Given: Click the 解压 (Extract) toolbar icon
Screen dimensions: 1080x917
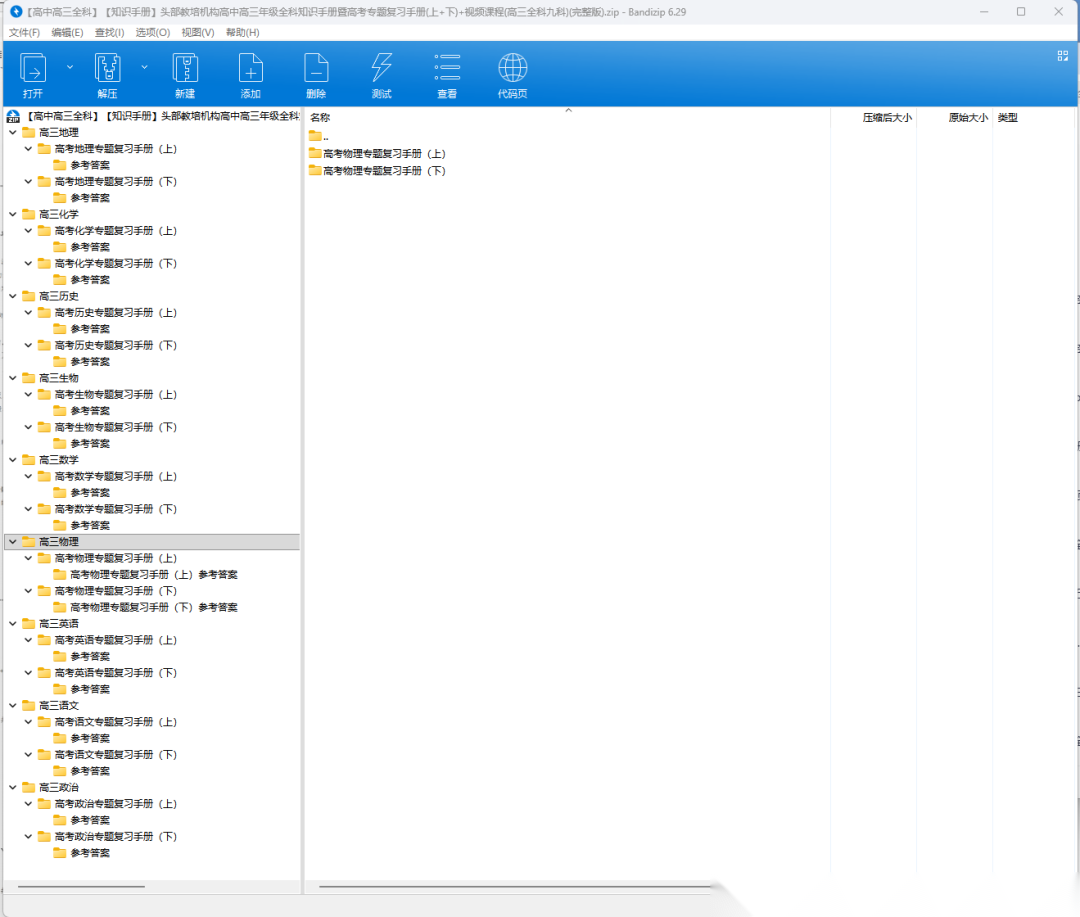Looking at the screenshot, I should point(107,69).
